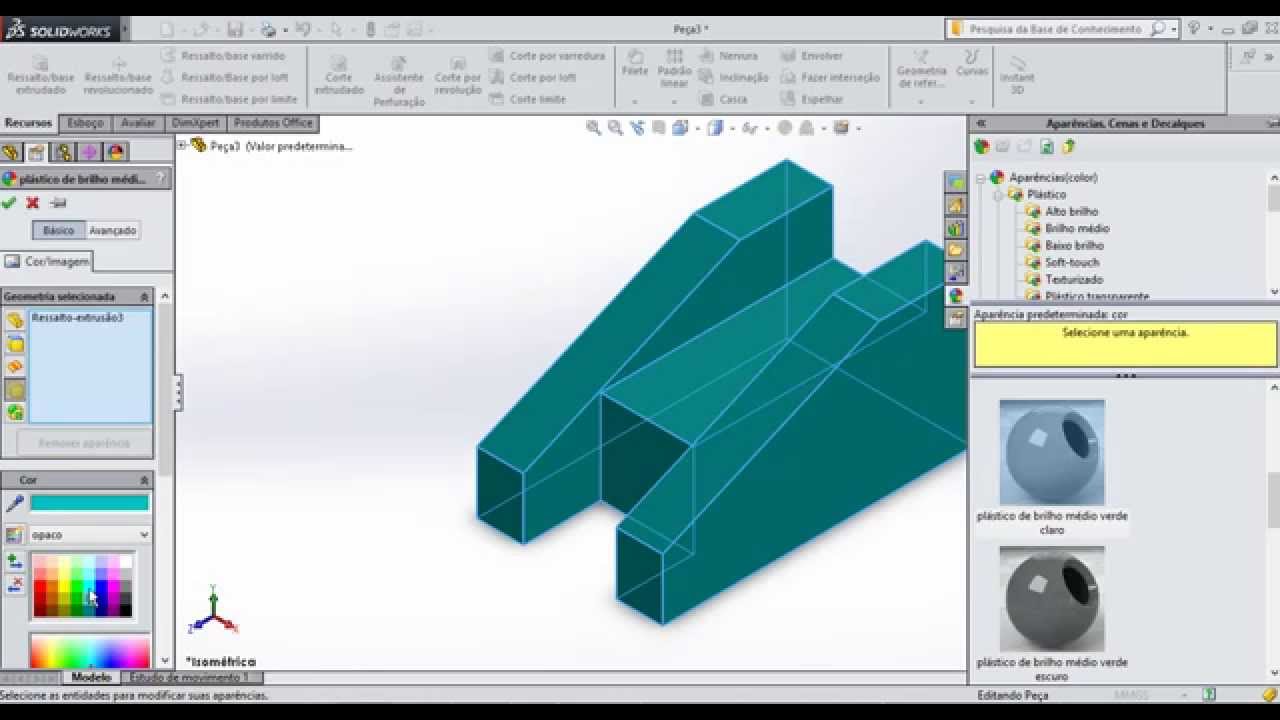Image resolution: width=1280 pixels, height=720 pixels.
Task: Expand the Peça3 flyout design tree
Action: [x=182, y=145]
